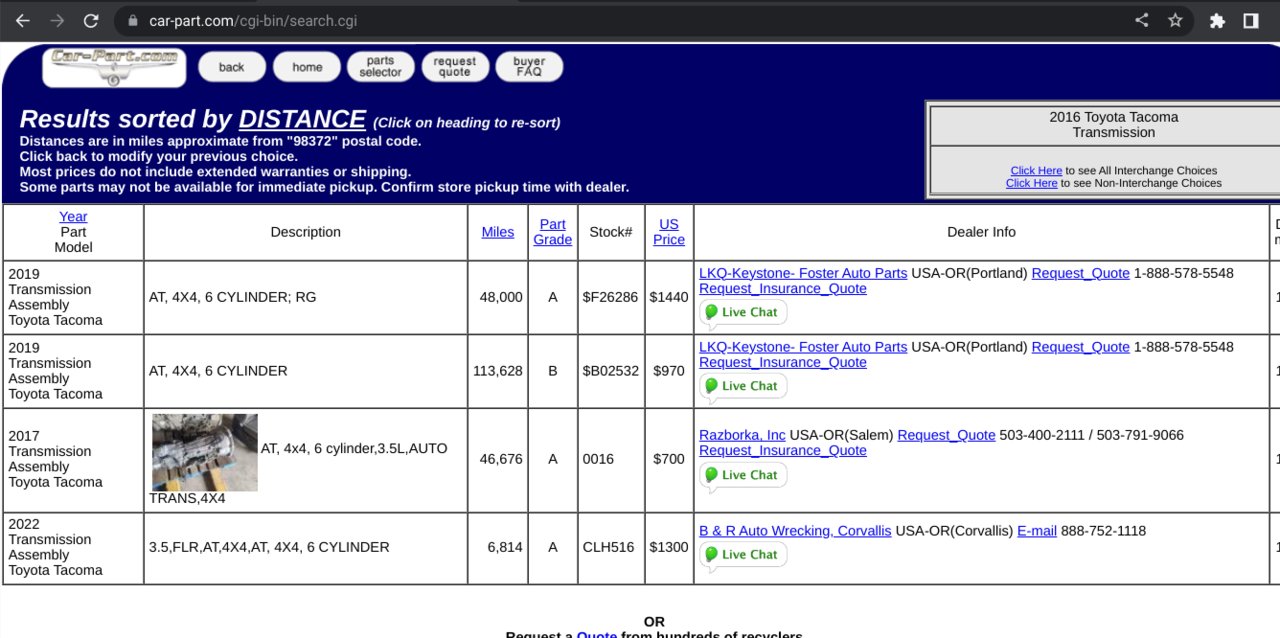1280x638 pixels.
Task: Toggle the browser side panel icon
Action: [1251, 20]
